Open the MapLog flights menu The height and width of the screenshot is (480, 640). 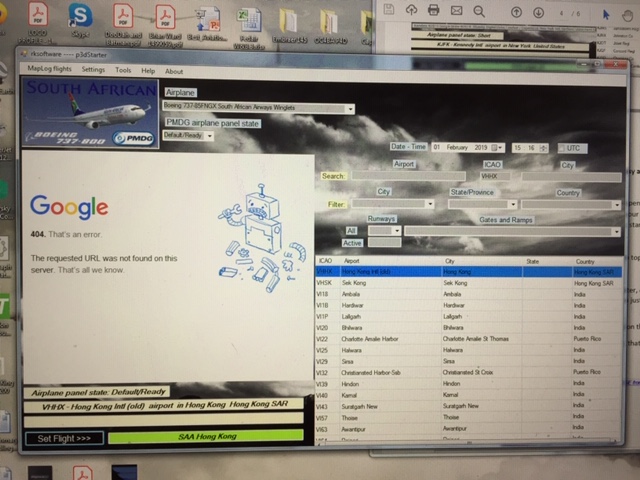(47, 71)
